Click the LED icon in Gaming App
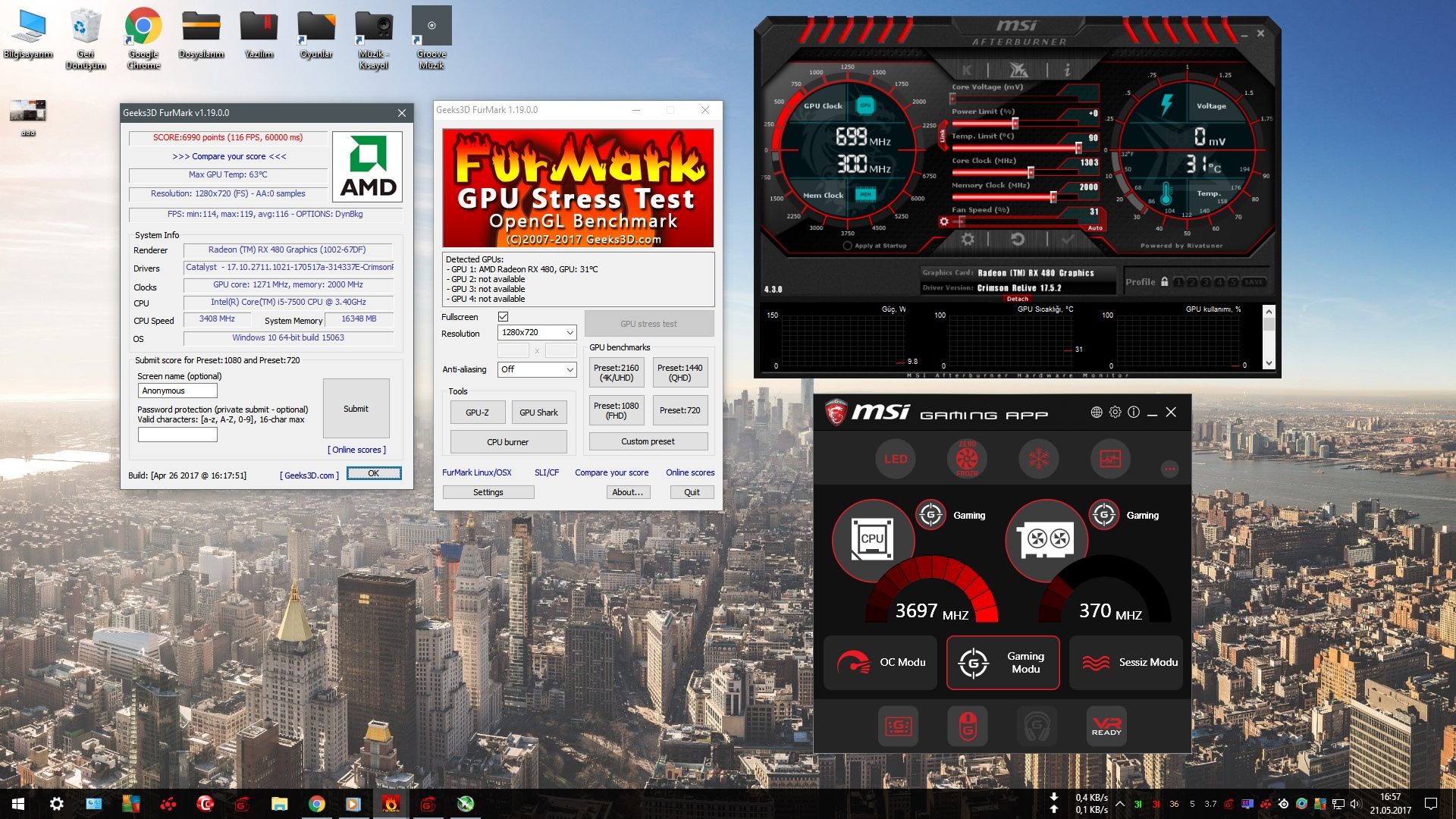 [896, 459]
